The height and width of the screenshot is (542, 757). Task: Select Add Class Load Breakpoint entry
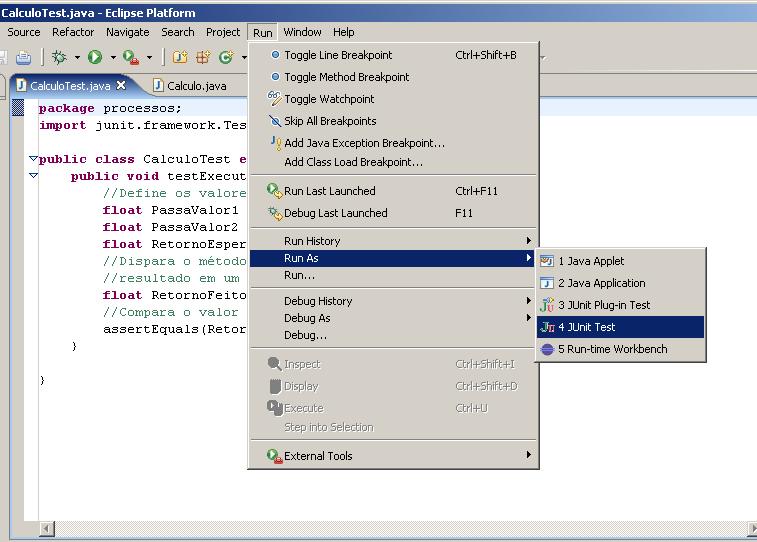[x=392, y=162]
